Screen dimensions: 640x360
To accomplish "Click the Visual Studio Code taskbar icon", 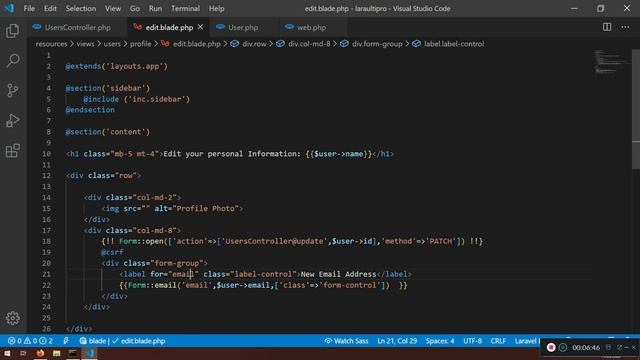I will pyautogui.click(x=89, y=353).
